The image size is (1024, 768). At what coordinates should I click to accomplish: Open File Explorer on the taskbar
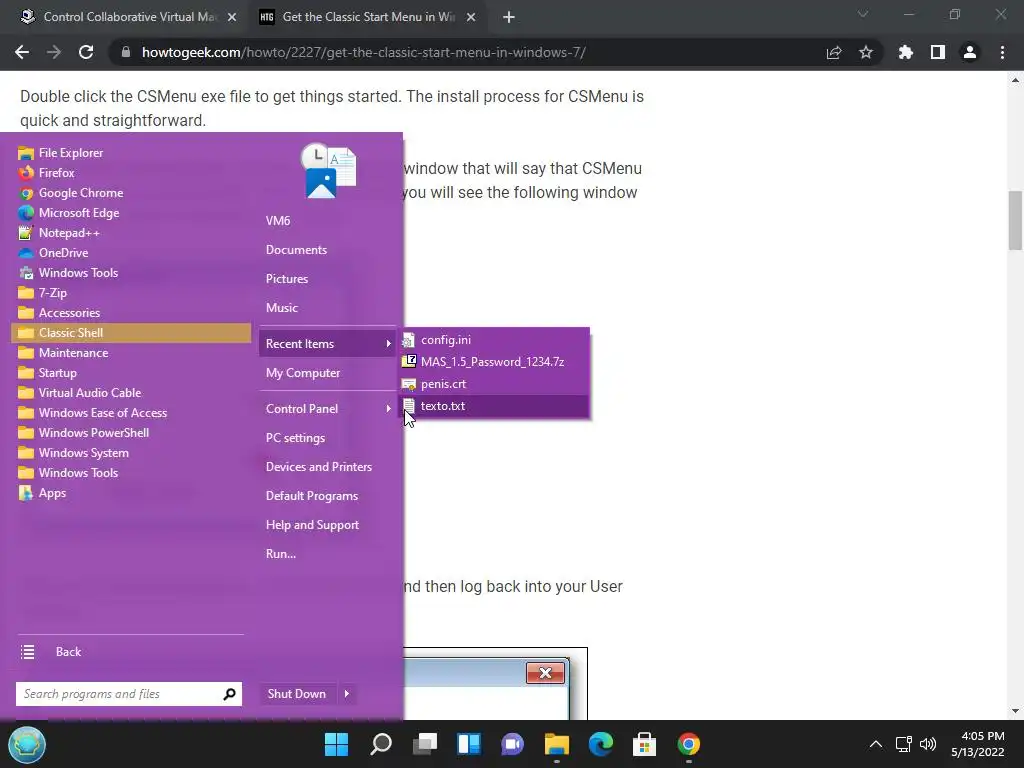point(556,744)
